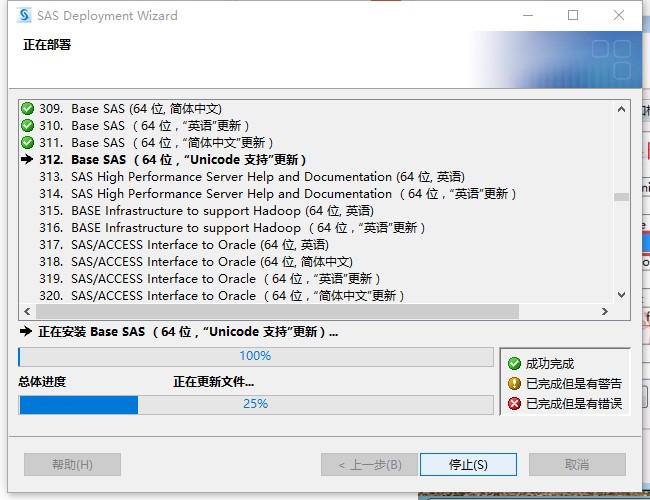Viewport: 650px width, 500px height.
Task: Close the SAS Deployment Wizard window
Action: pyautogui.click(x=619, y=15)
